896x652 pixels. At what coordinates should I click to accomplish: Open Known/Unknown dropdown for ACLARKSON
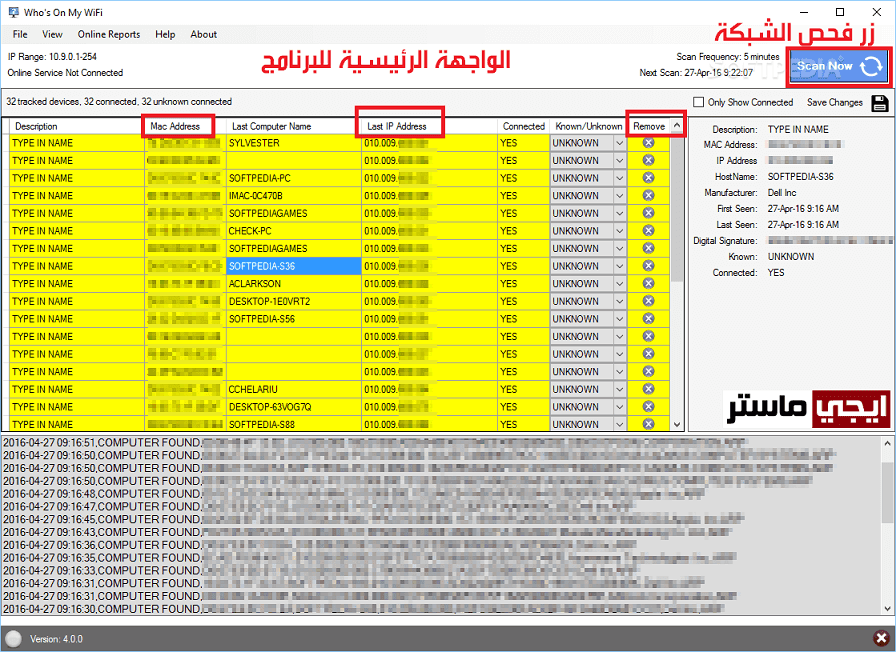click(x=619, y=283)
